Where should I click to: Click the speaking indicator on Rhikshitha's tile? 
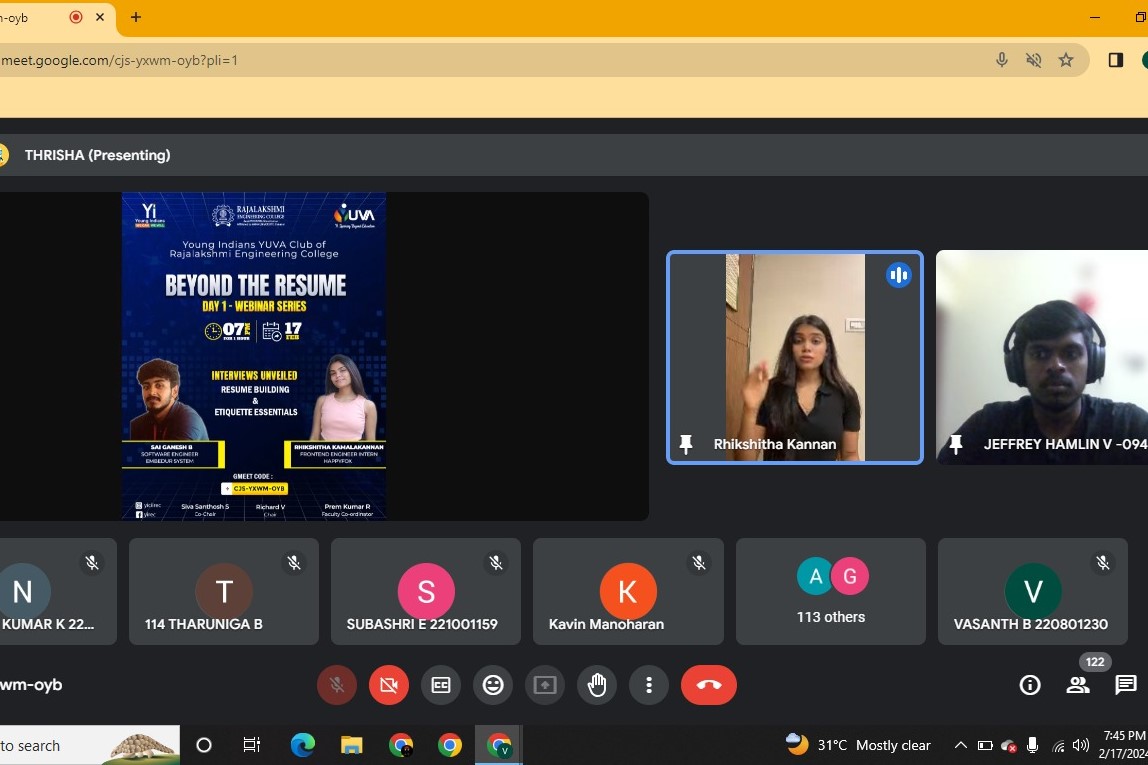point(898,275)
